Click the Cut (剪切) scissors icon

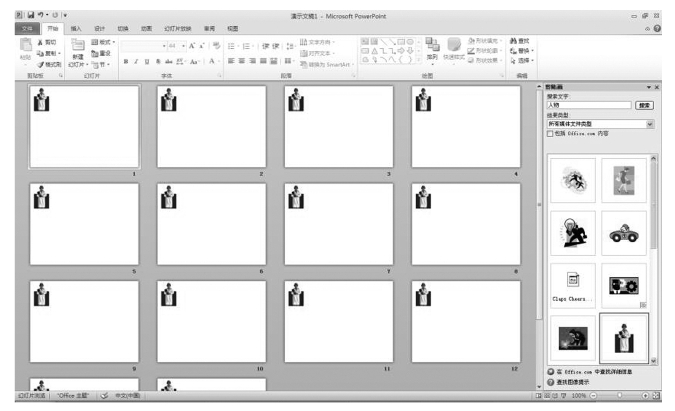(41, 42)
